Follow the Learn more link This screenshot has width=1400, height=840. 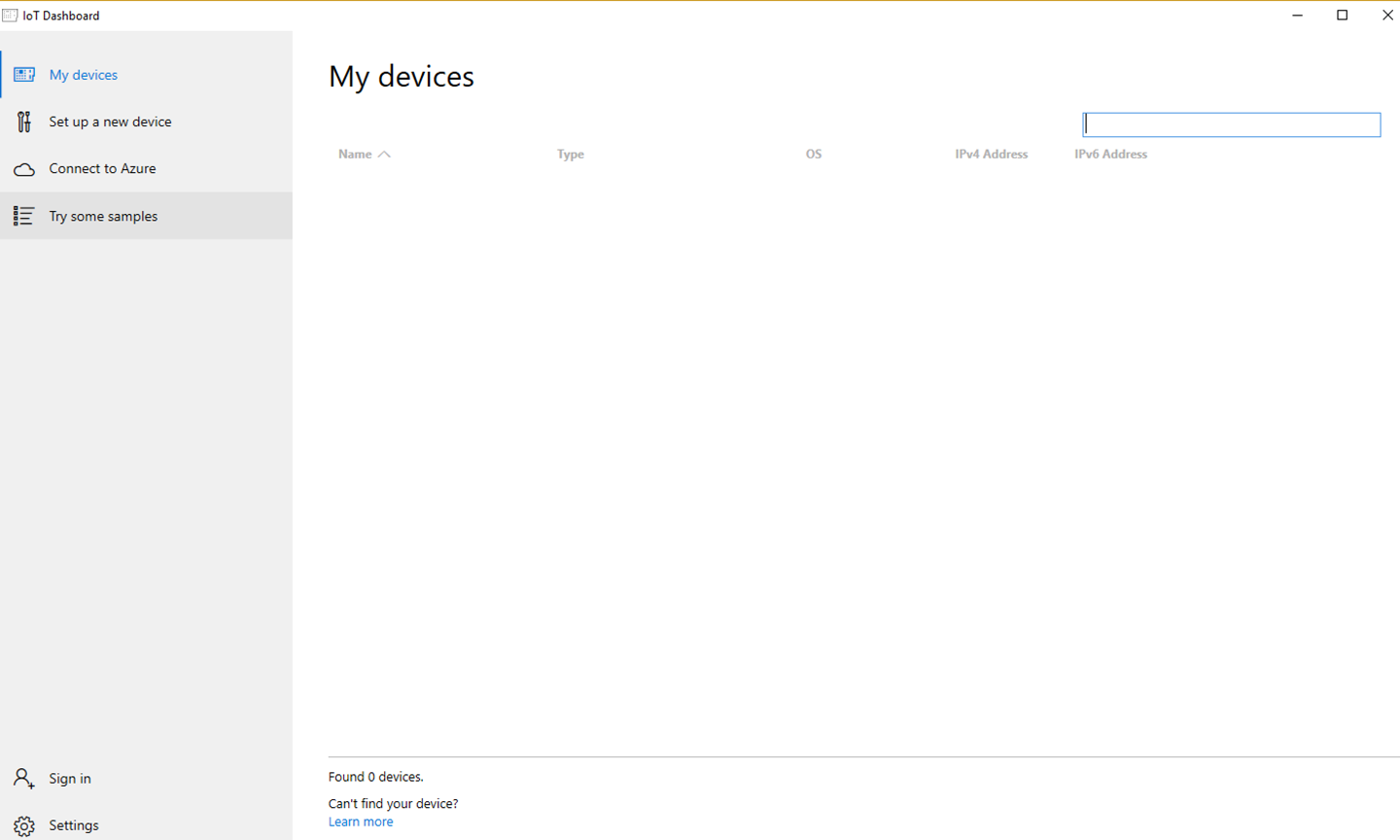pyautogui.click(x=361, y=822)
